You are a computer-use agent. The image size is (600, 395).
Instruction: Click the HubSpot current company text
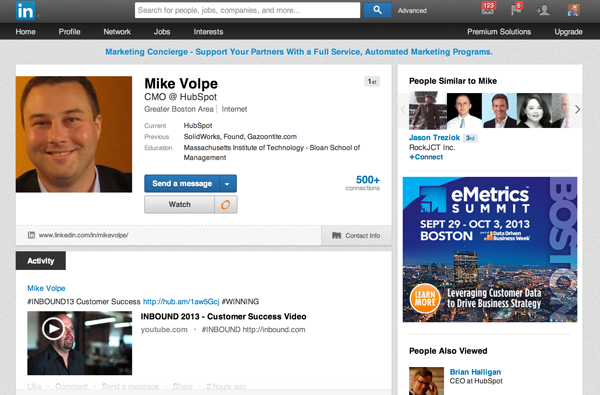click(198, 126)
